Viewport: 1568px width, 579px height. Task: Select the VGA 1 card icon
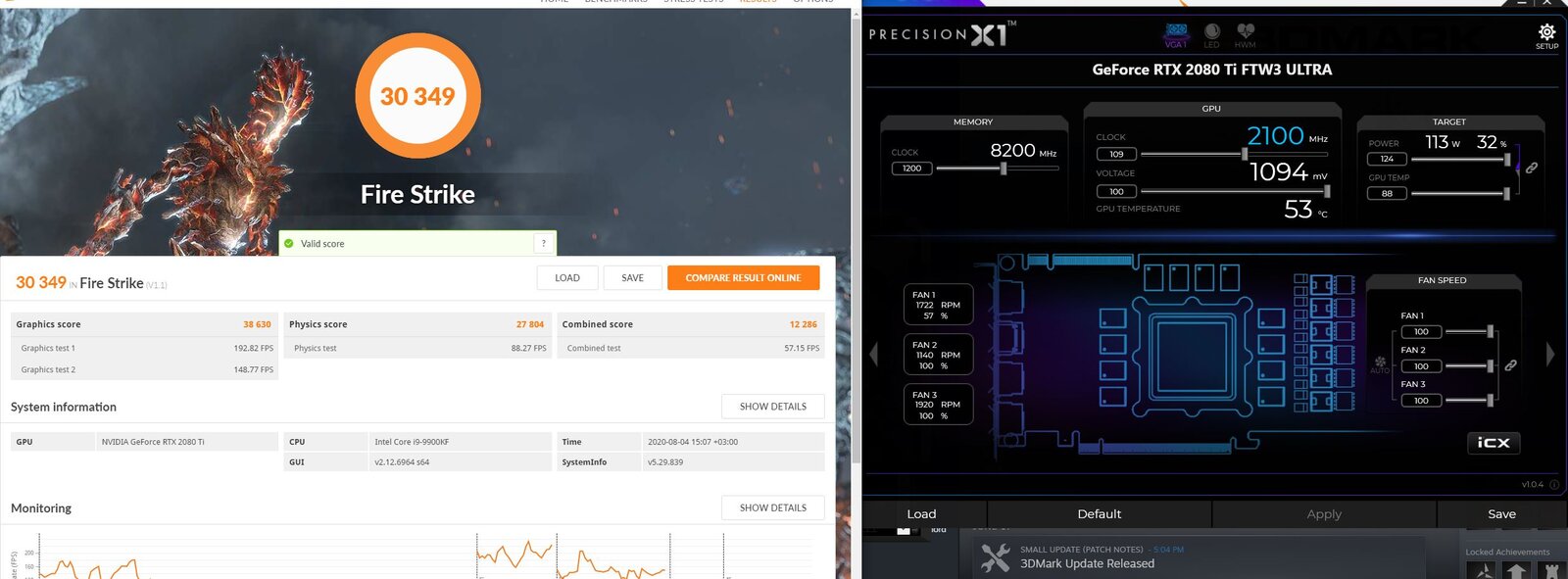point(1176,36)
